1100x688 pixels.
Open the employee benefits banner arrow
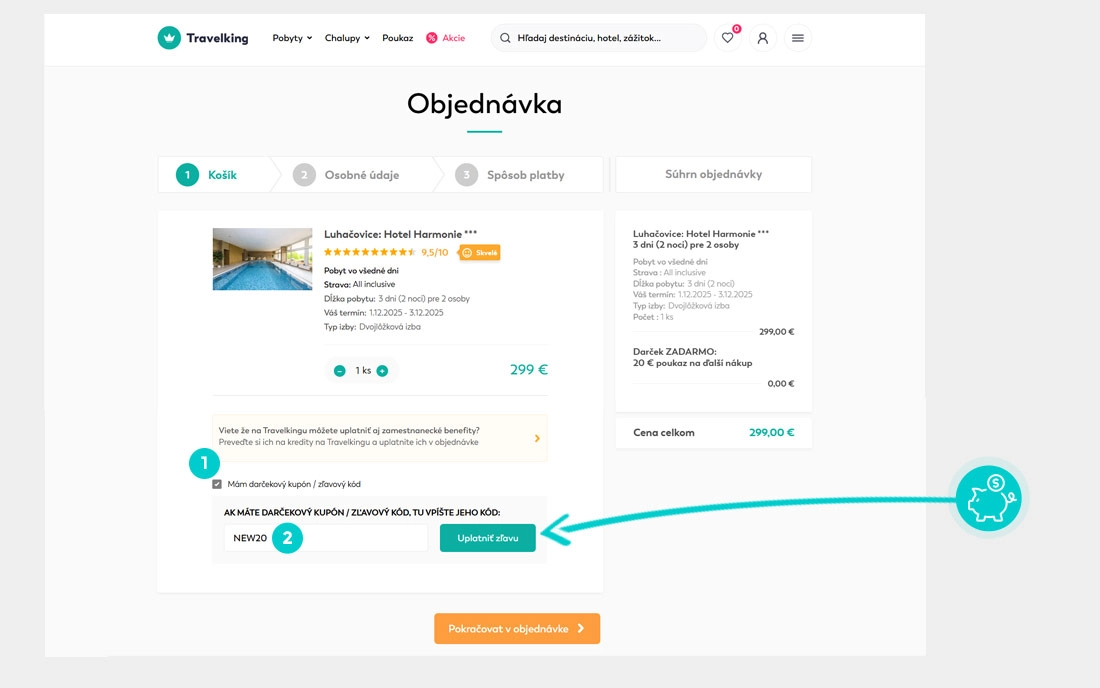click(x=537, y=438)
